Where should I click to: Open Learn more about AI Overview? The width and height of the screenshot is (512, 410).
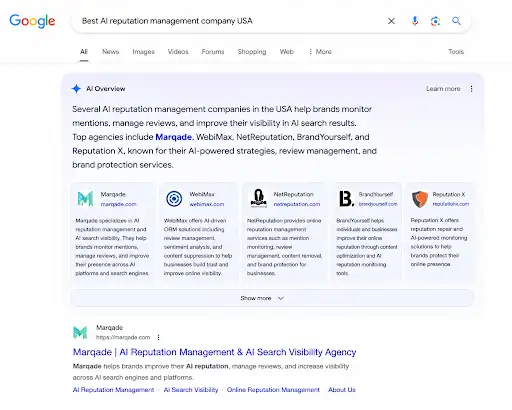click(x=443, y=89)
